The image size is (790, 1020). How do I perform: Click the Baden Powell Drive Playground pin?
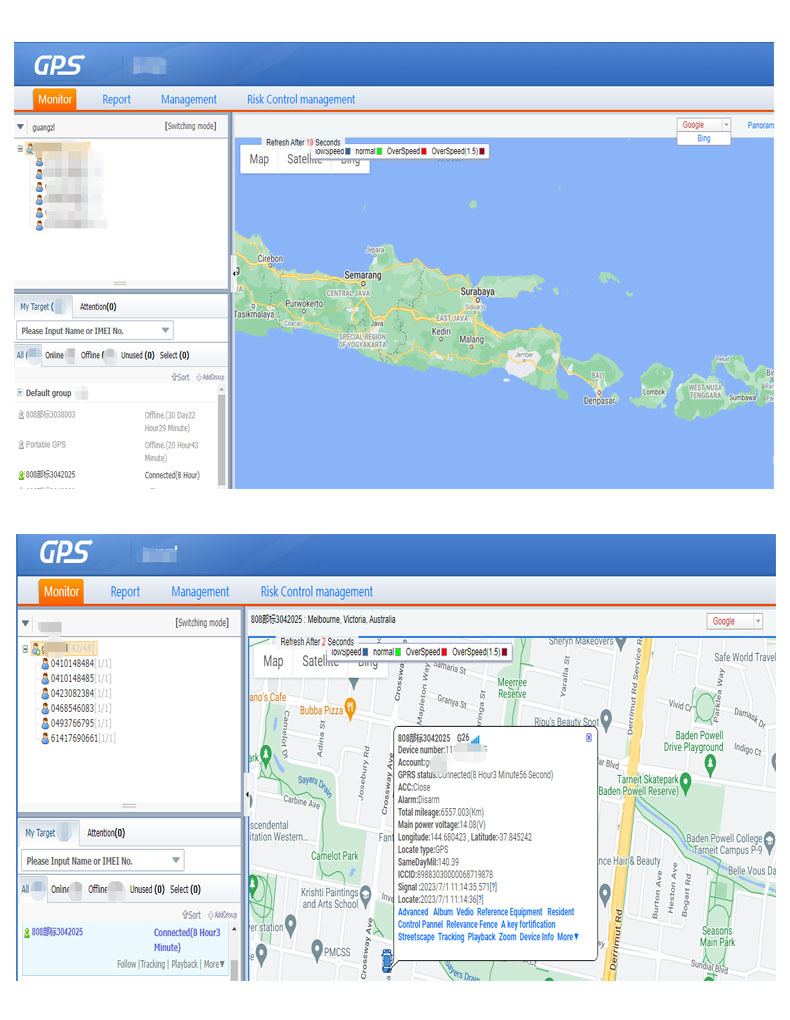click(710, 764)
